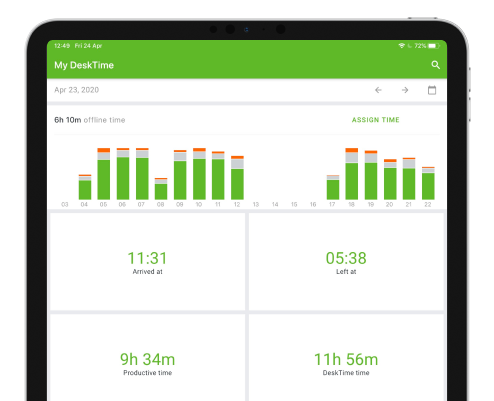Tap the My DeskTime title
494x401 pixels.
[84, 65]
